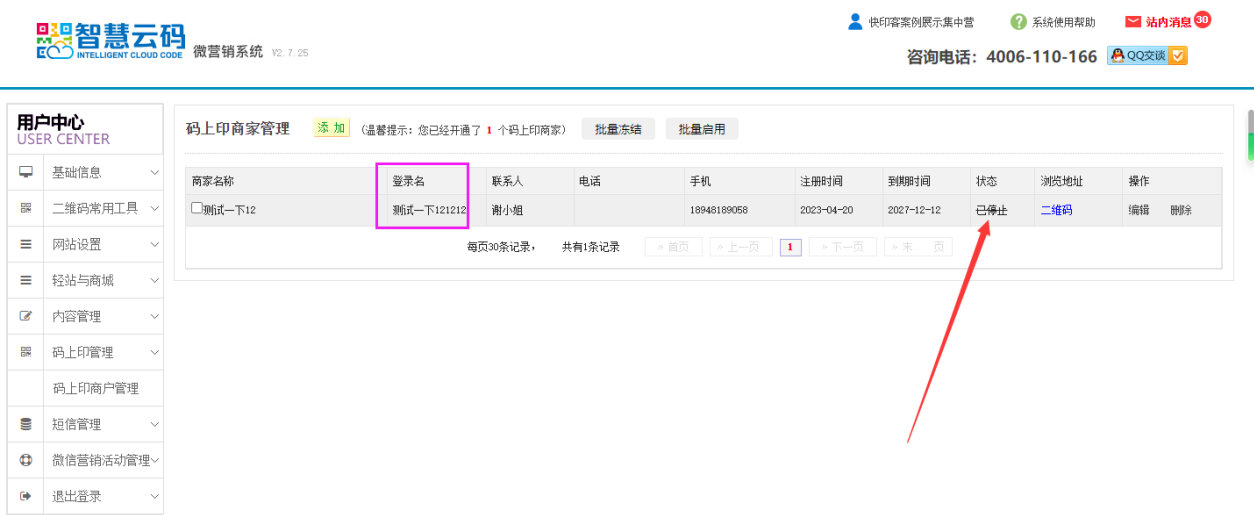Click the green vertical scrollbar on right
This screenshot has height=515, width=1254.
(1249, 135)
